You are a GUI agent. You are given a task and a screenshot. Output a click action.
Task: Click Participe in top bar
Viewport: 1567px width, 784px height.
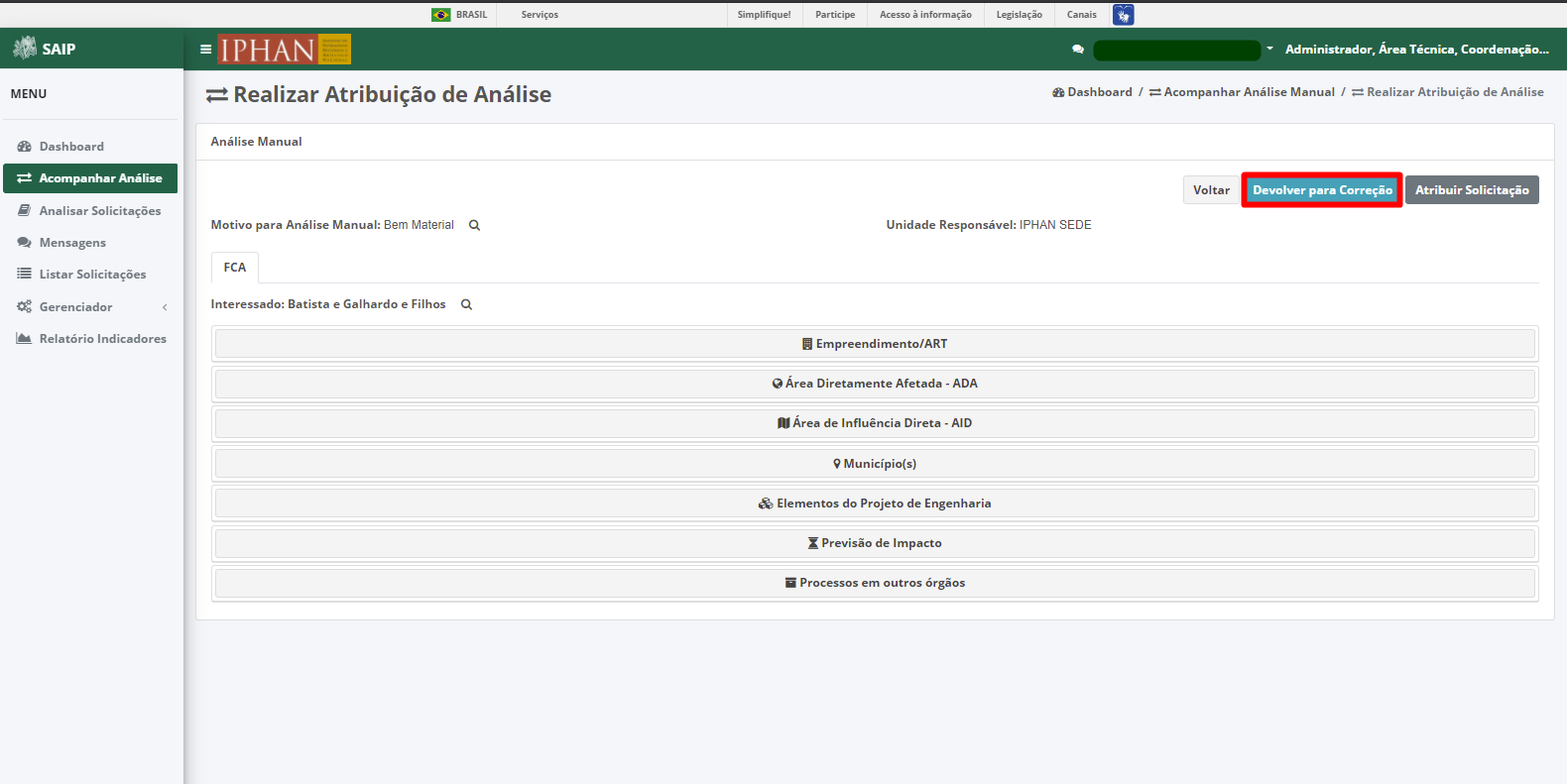835,15
